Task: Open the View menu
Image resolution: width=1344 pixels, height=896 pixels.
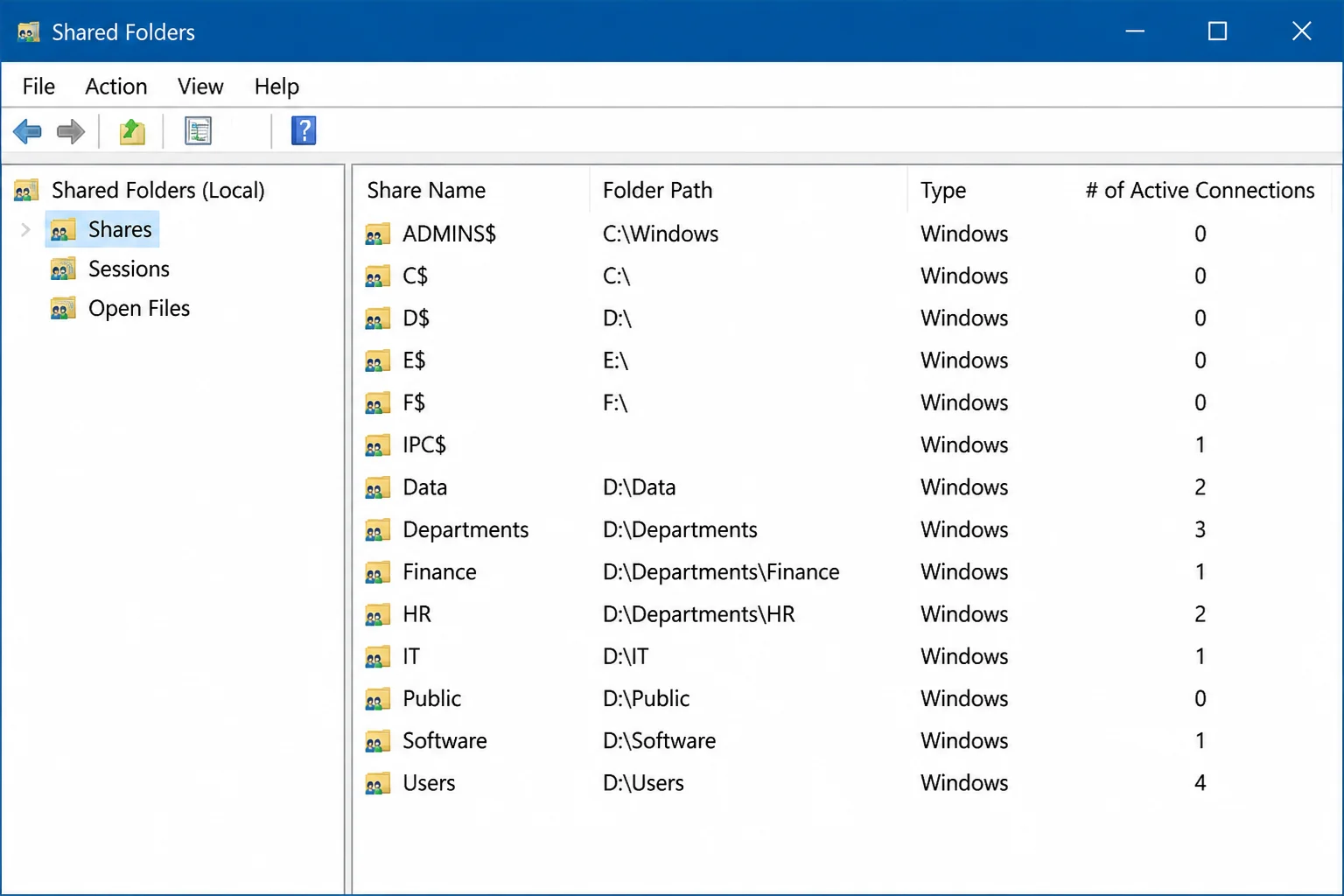Action: point(200,87)
